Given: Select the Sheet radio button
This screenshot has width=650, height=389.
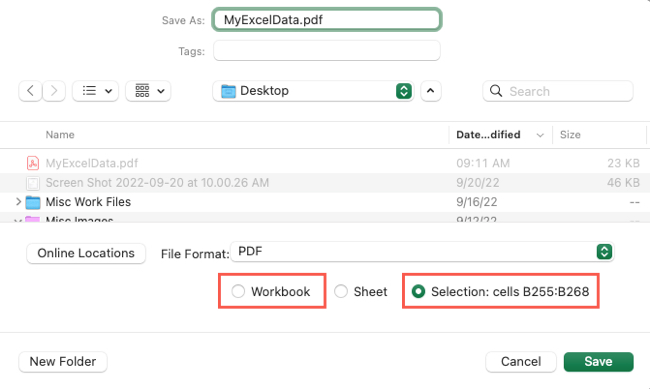Looking at the screenshot, I should [341, 291].
